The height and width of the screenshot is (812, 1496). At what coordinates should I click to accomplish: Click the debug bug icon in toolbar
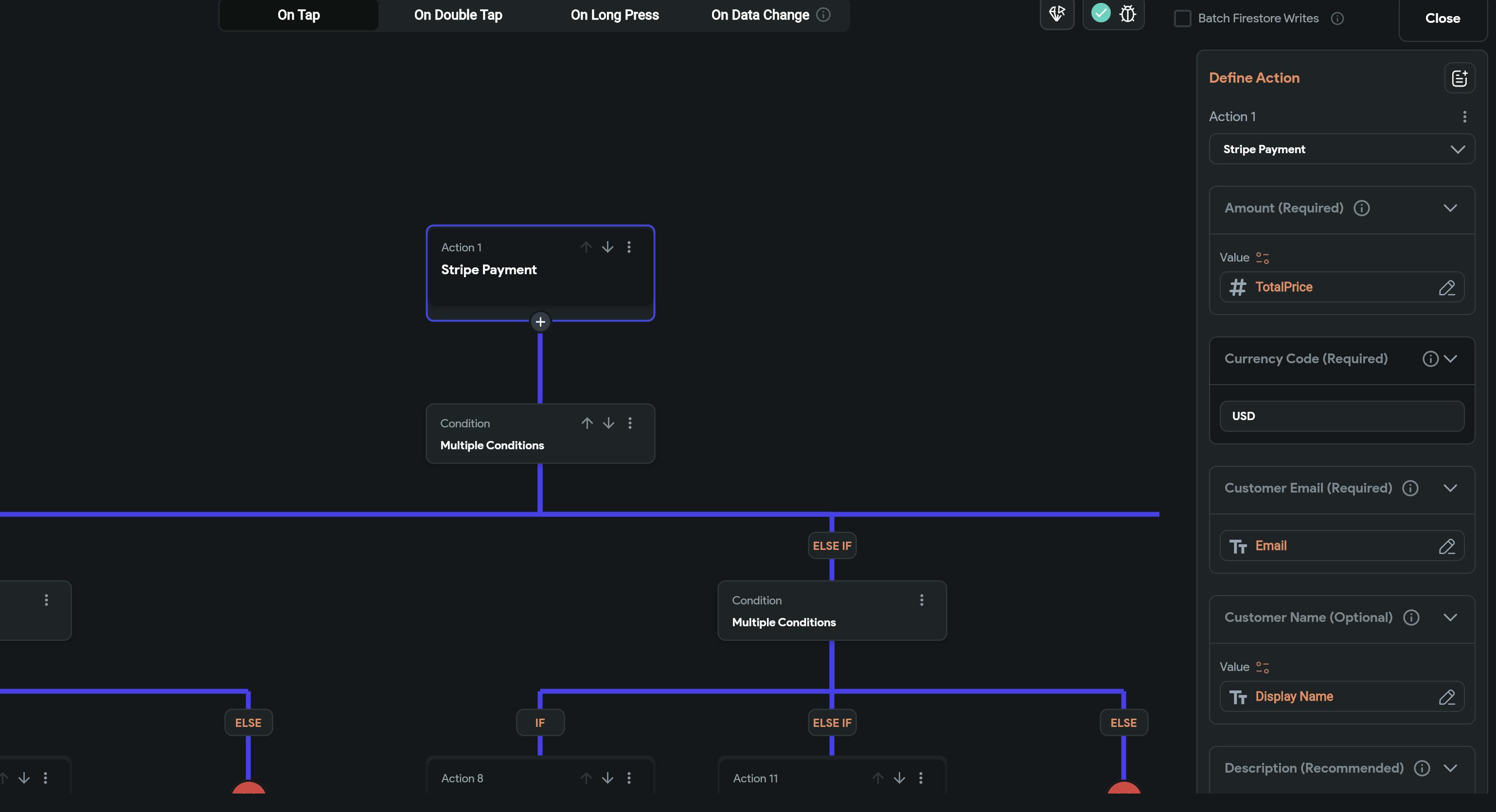pos(1127,14)
